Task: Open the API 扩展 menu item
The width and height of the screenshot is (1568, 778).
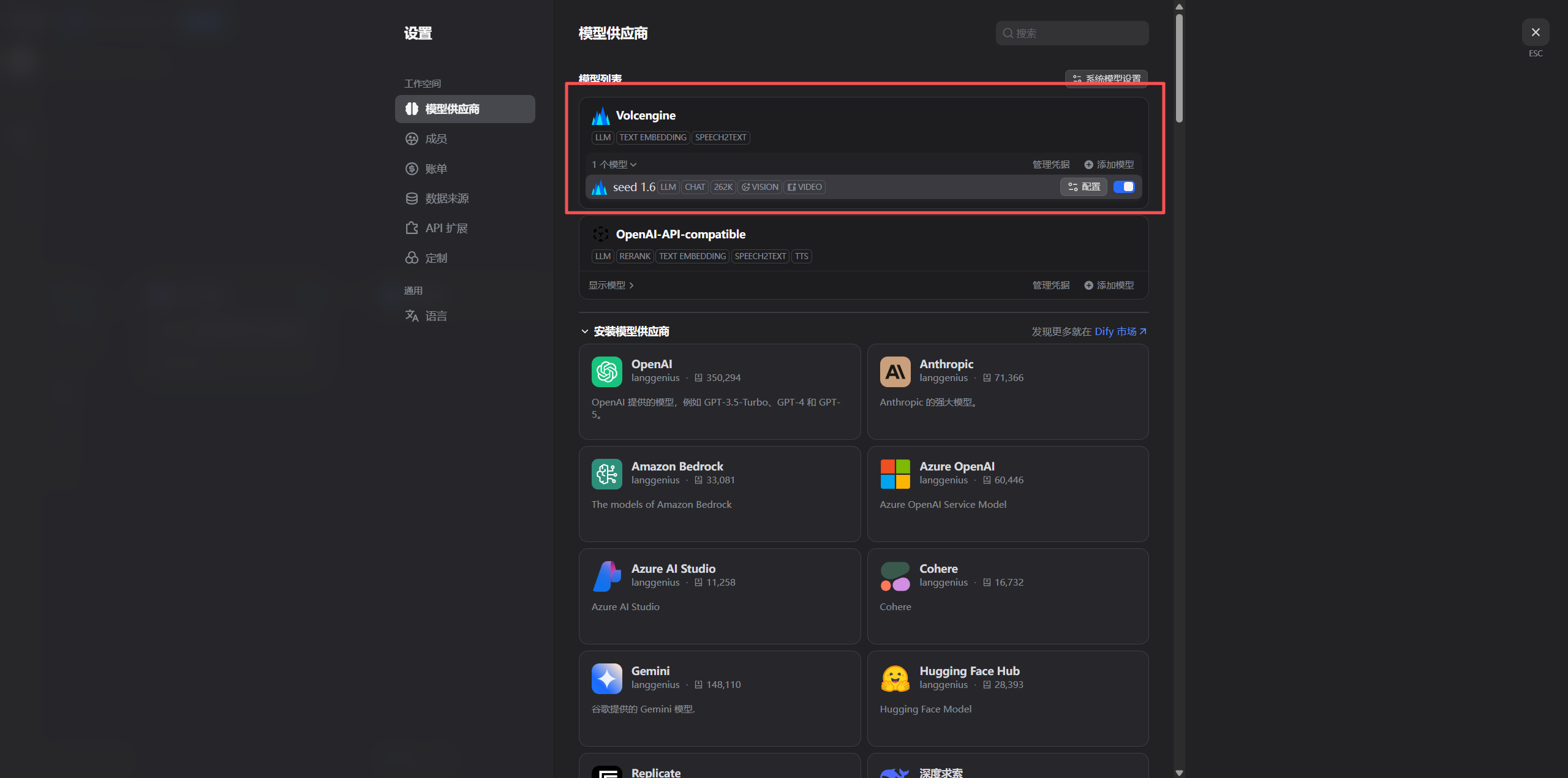Action: point(446,228)
